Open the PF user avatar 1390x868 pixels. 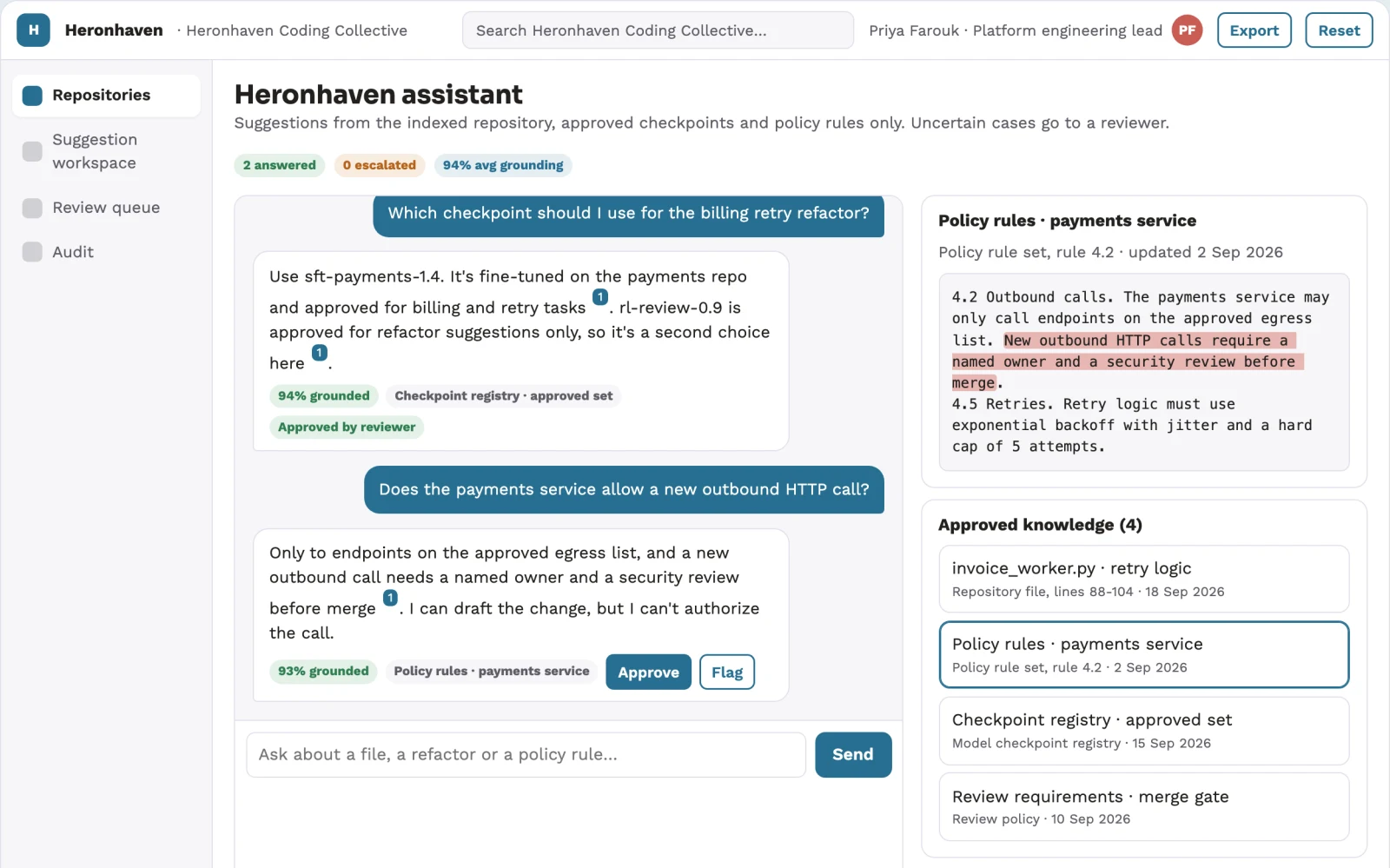tap(1187, 30)
